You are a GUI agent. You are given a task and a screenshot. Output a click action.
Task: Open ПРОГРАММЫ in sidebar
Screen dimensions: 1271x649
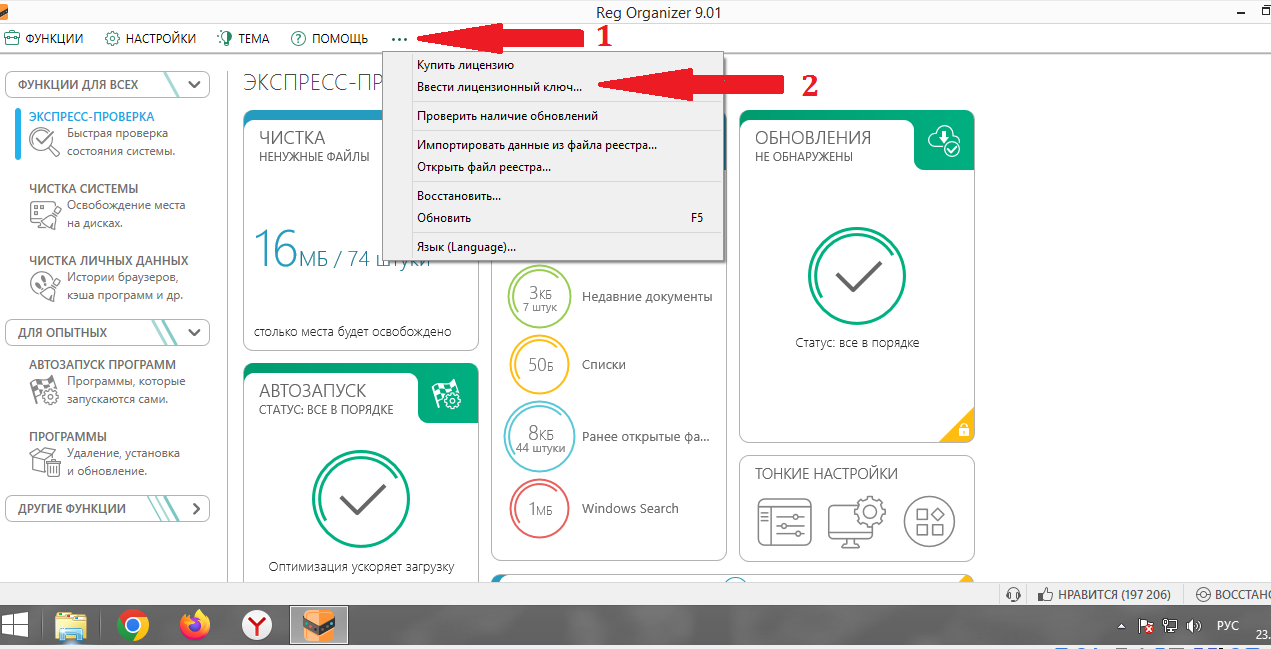(x=68, y=436)
